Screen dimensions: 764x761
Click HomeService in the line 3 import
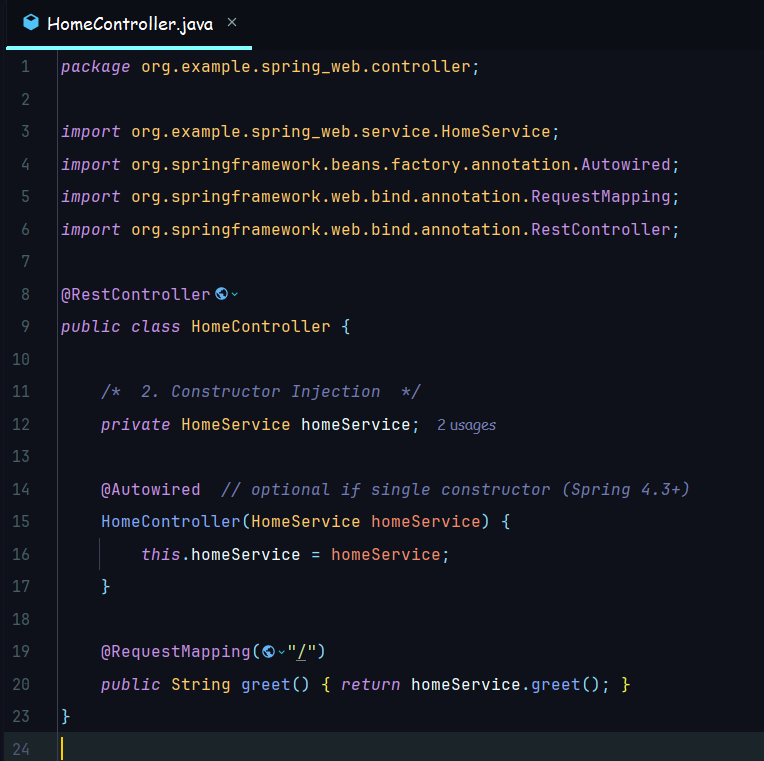tap(496, 132)
